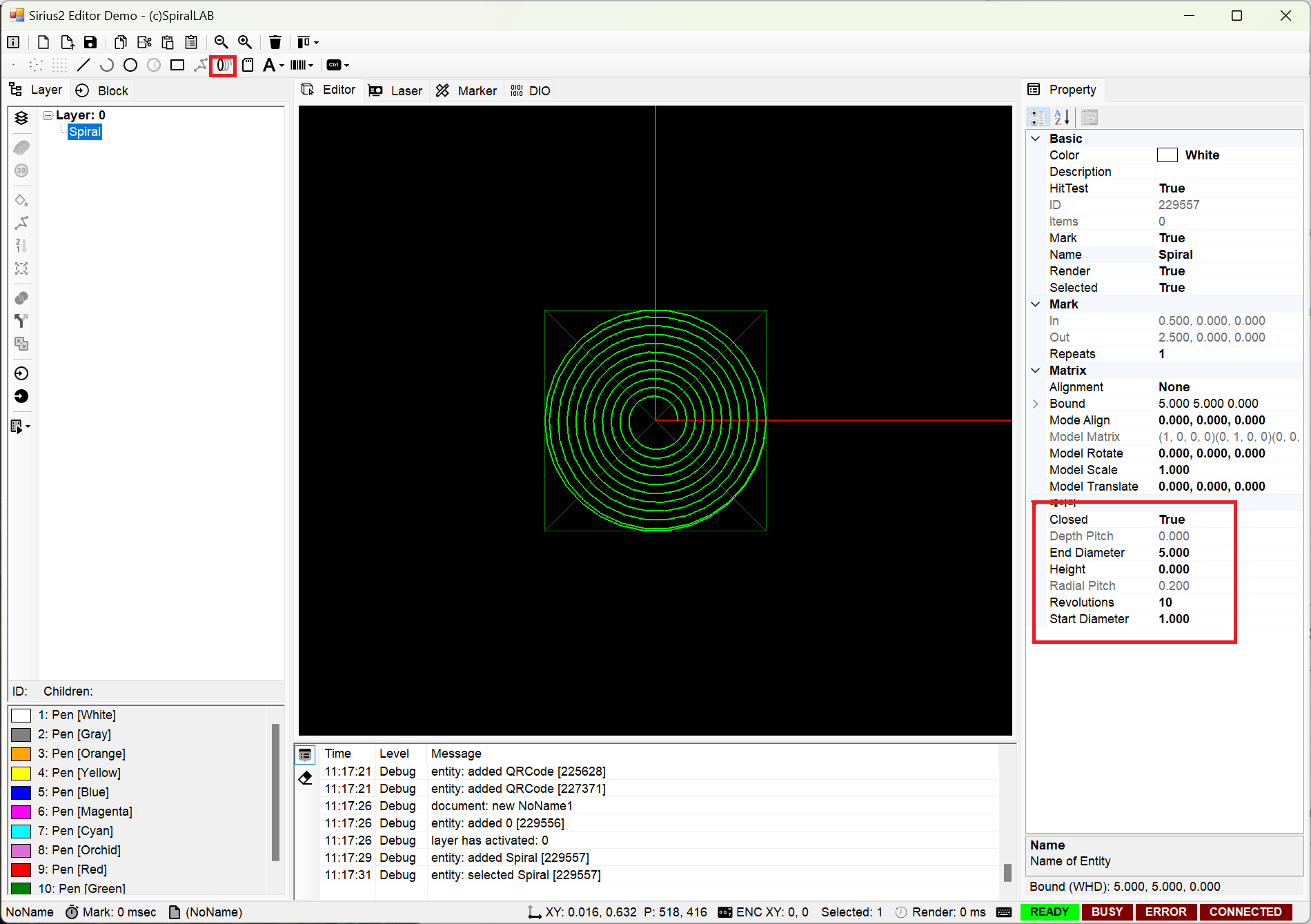Sort properties alphabetically
The width and height of the screenshot is (1311, 924).
1062,117
